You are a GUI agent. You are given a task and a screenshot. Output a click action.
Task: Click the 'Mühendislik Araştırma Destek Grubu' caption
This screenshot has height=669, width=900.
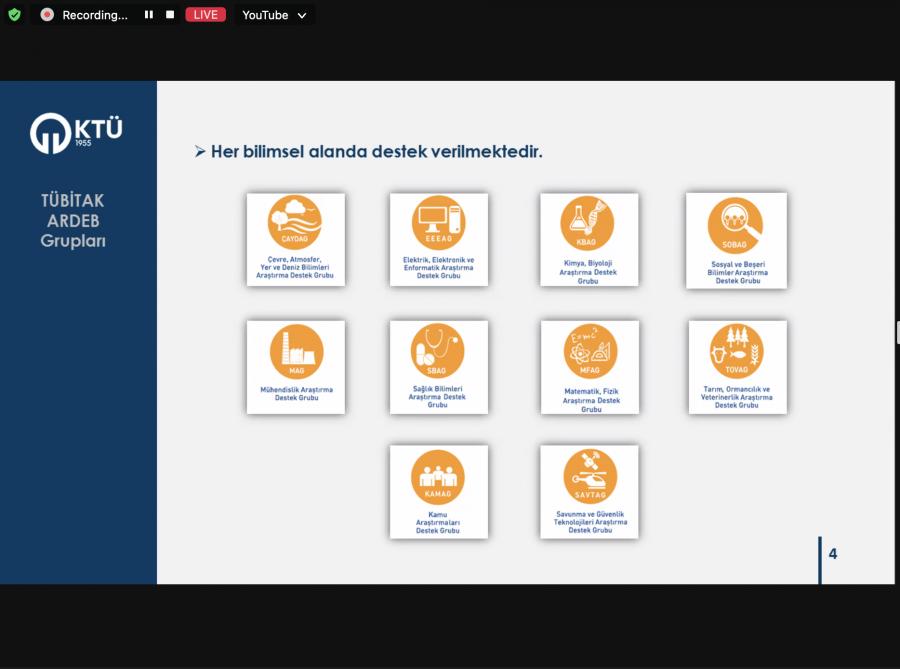click(x=296, y=394)
